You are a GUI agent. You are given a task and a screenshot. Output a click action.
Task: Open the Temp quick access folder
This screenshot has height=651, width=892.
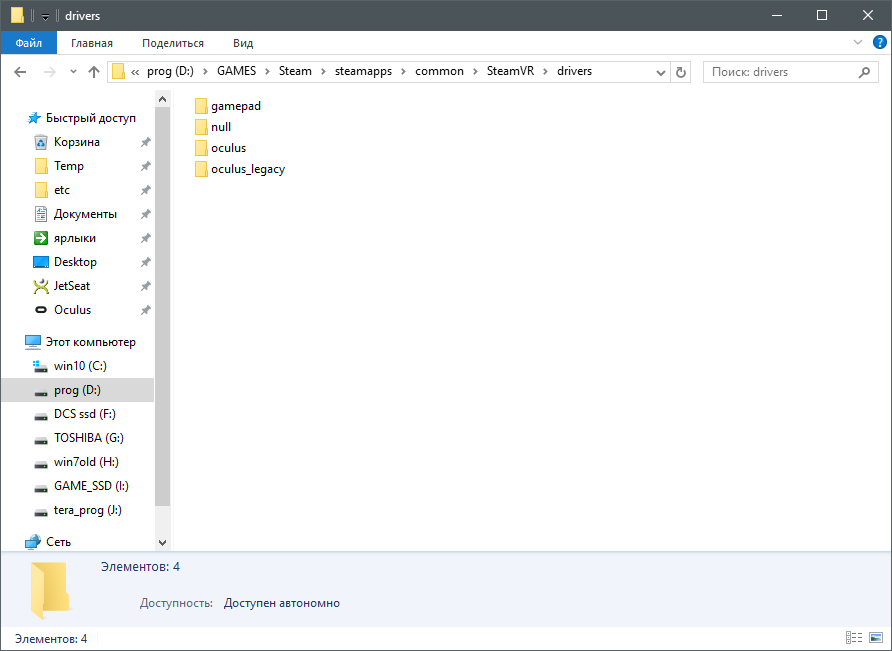click(x=68, y=166)
